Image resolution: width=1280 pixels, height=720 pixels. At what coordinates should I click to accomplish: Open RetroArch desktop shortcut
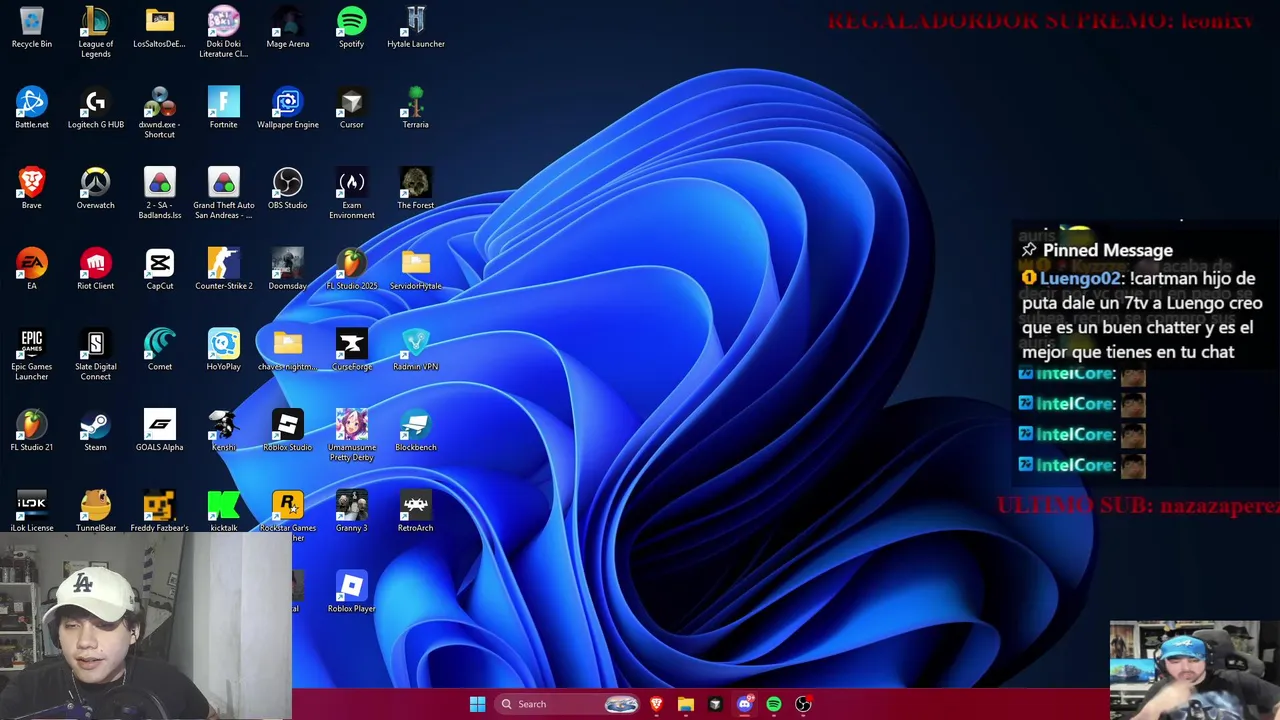(416, 511)
